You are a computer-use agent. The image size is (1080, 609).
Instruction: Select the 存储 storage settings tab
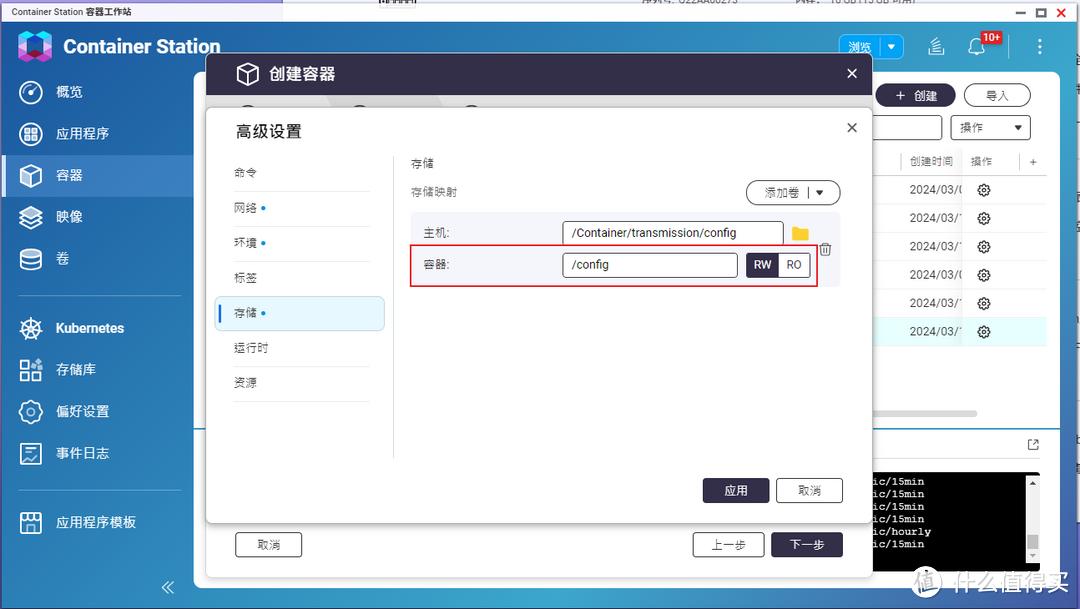(x=300, y=313)
